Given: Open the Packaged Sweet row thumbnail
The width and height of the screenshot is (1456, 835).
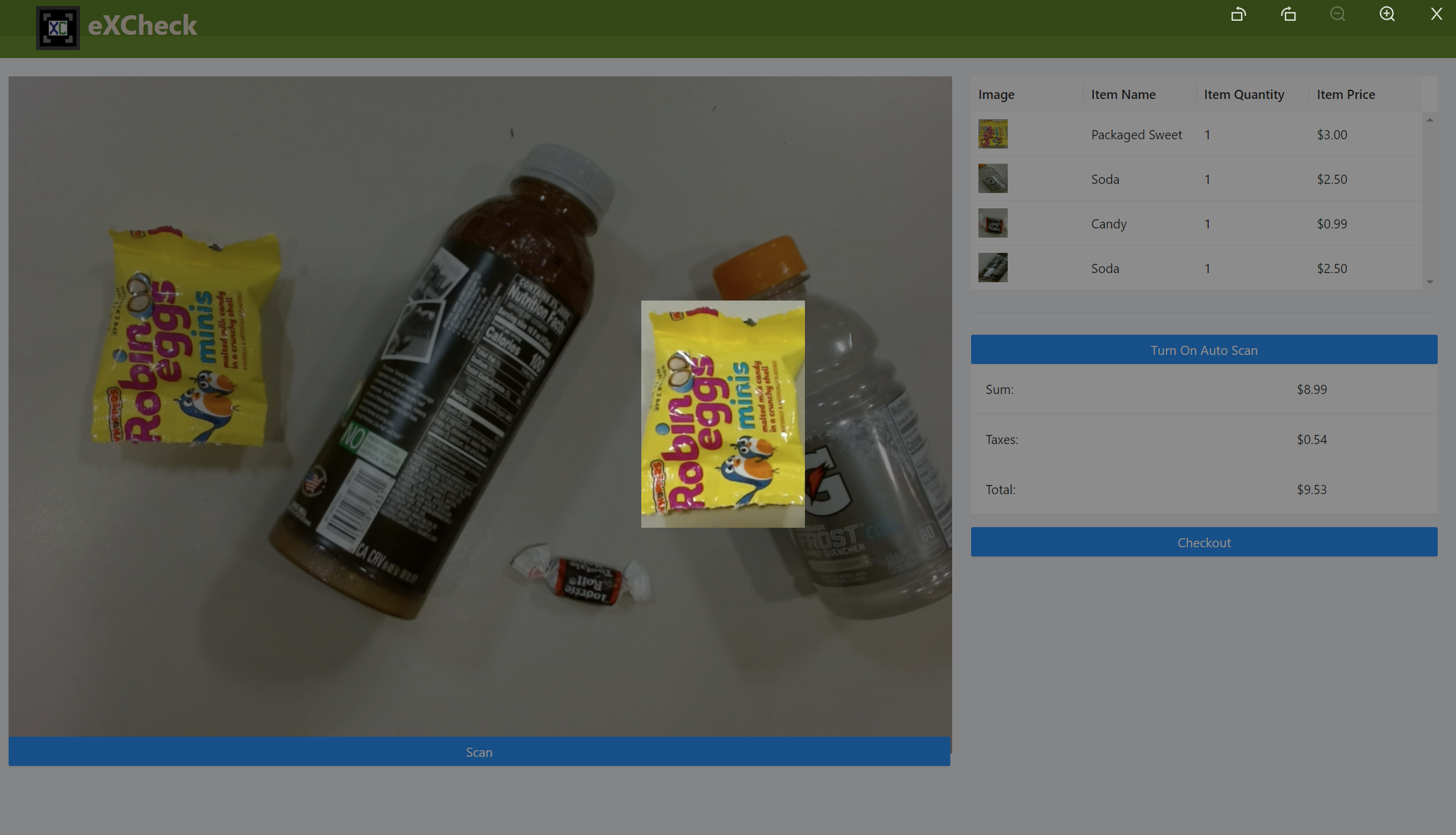Looking at the screenshot, I should 992,134.
